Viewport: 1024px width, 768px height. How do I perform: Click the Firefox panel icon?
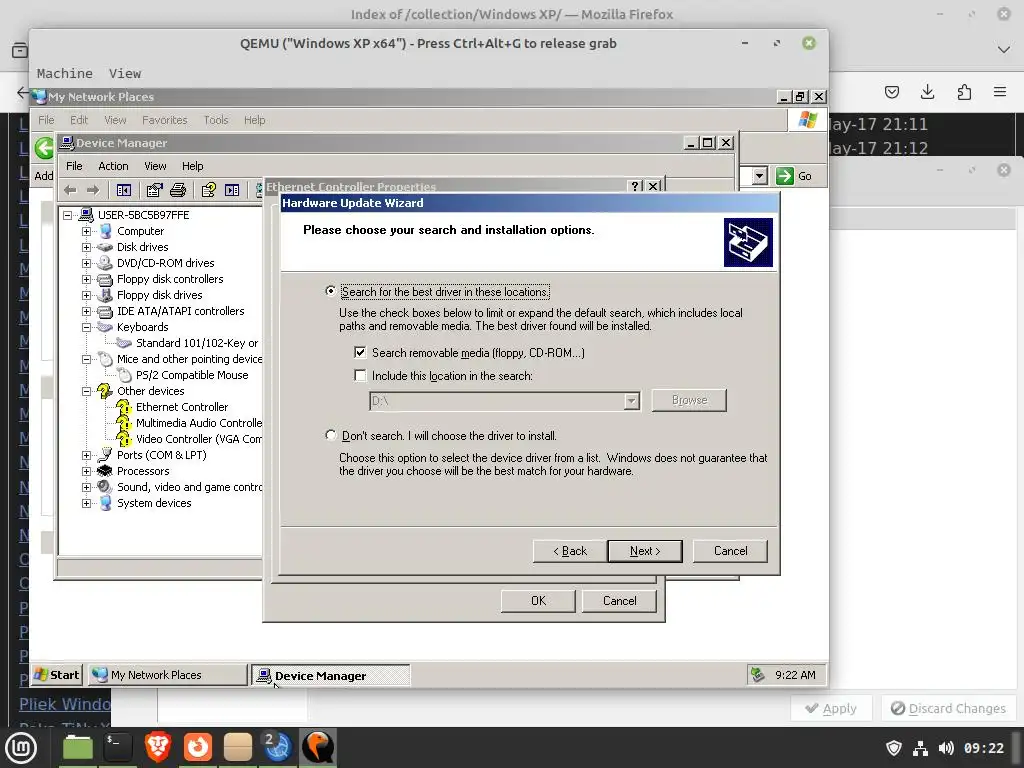[x=197, y=747]
